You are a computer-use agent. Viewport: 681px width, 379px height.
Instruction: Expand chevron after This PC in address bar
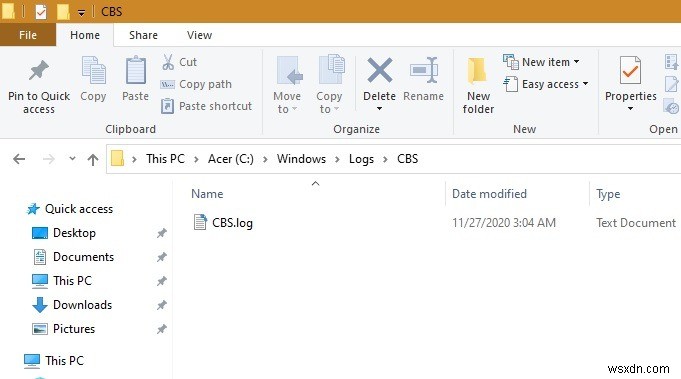[x=196, y=159]
